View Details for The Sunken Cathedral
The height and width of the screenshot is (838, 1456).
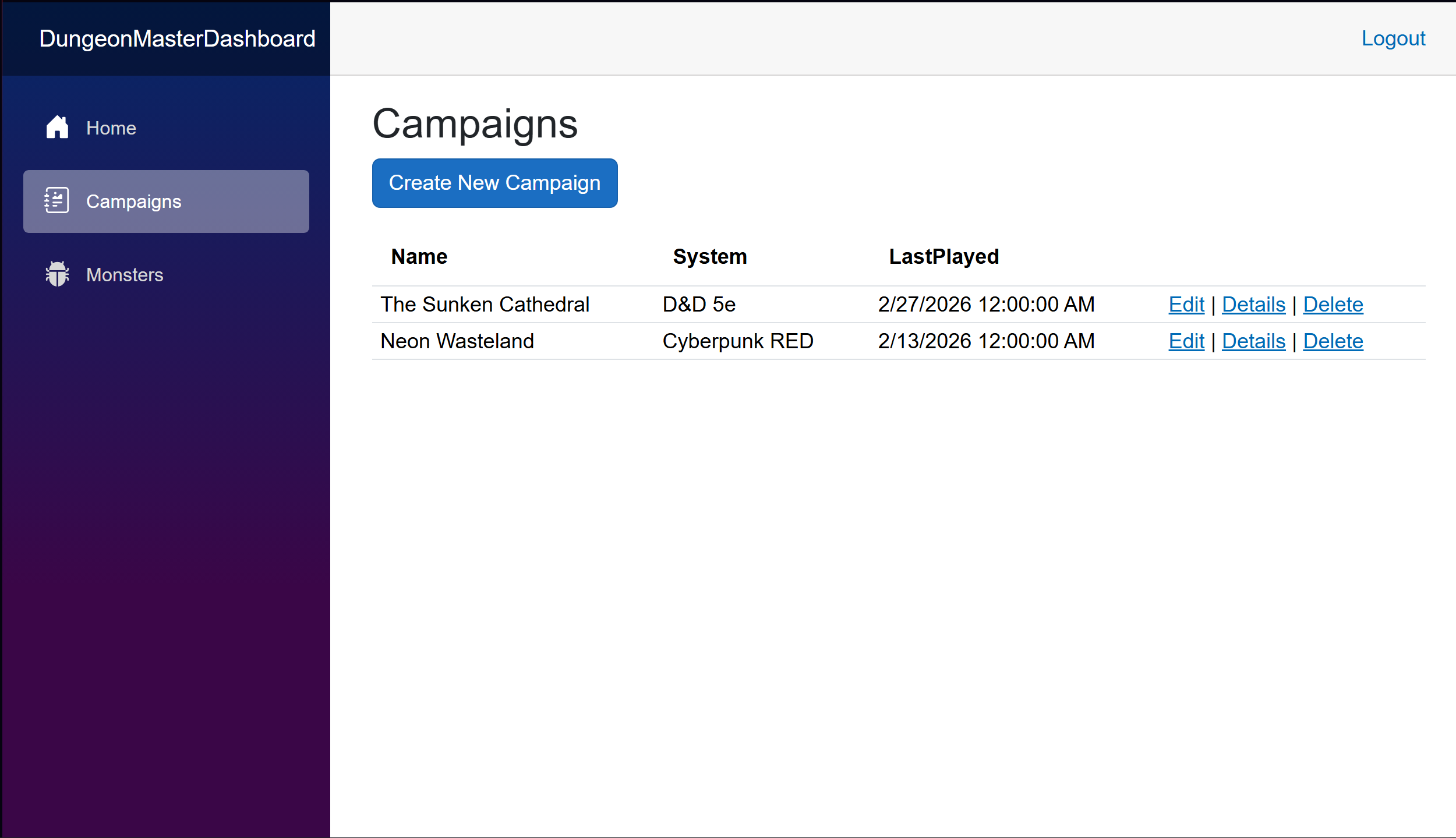(1253, 304)
